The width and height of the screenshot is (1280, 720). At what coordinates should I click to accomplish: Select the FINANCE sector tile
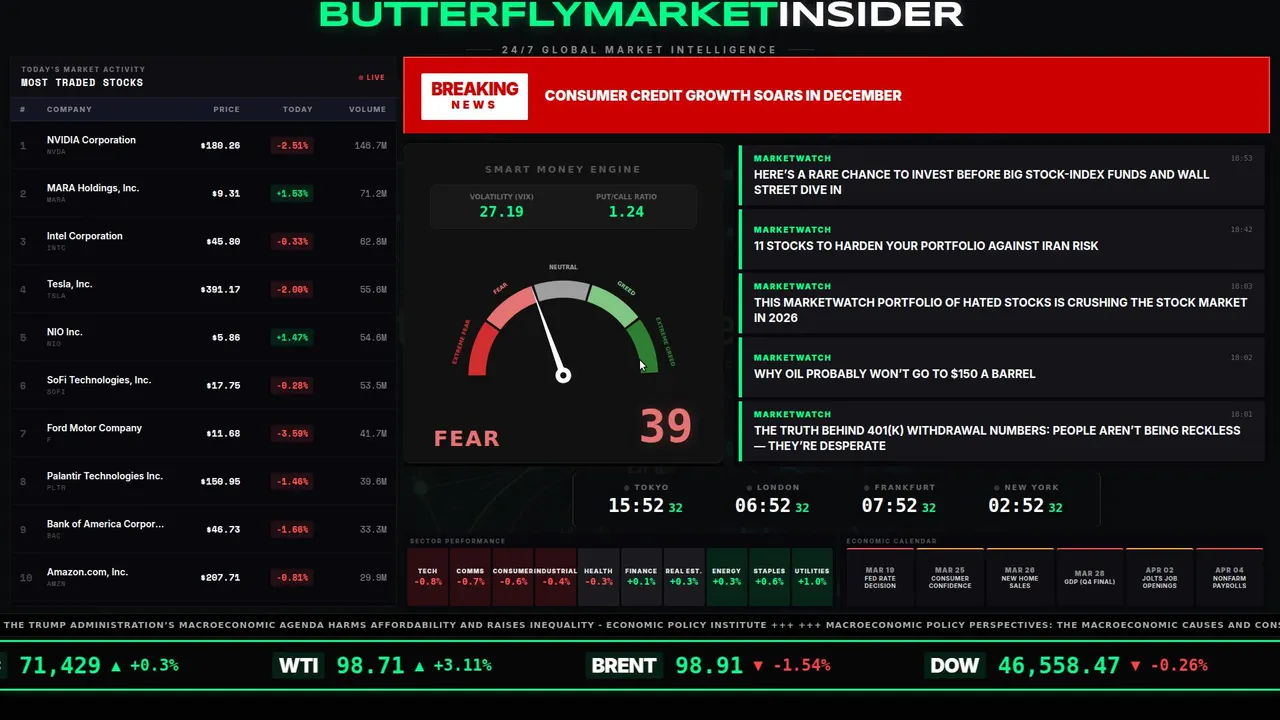point(641,577)
